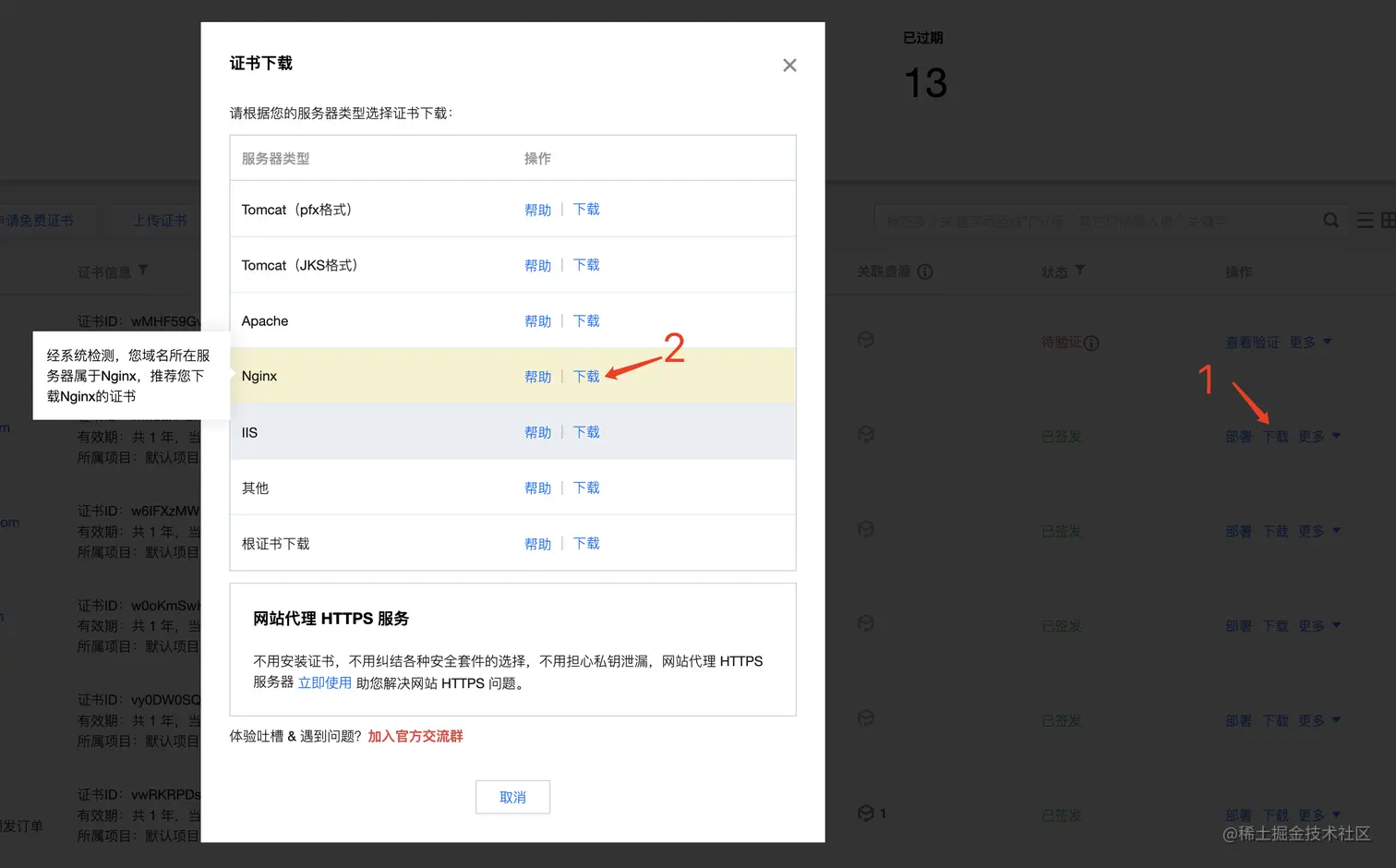Viewport: 1396px width, 868px height.
Task: Click 下载 in the w6IFXzMW row
Action: pyautogui.click(x=1275, y=531)
